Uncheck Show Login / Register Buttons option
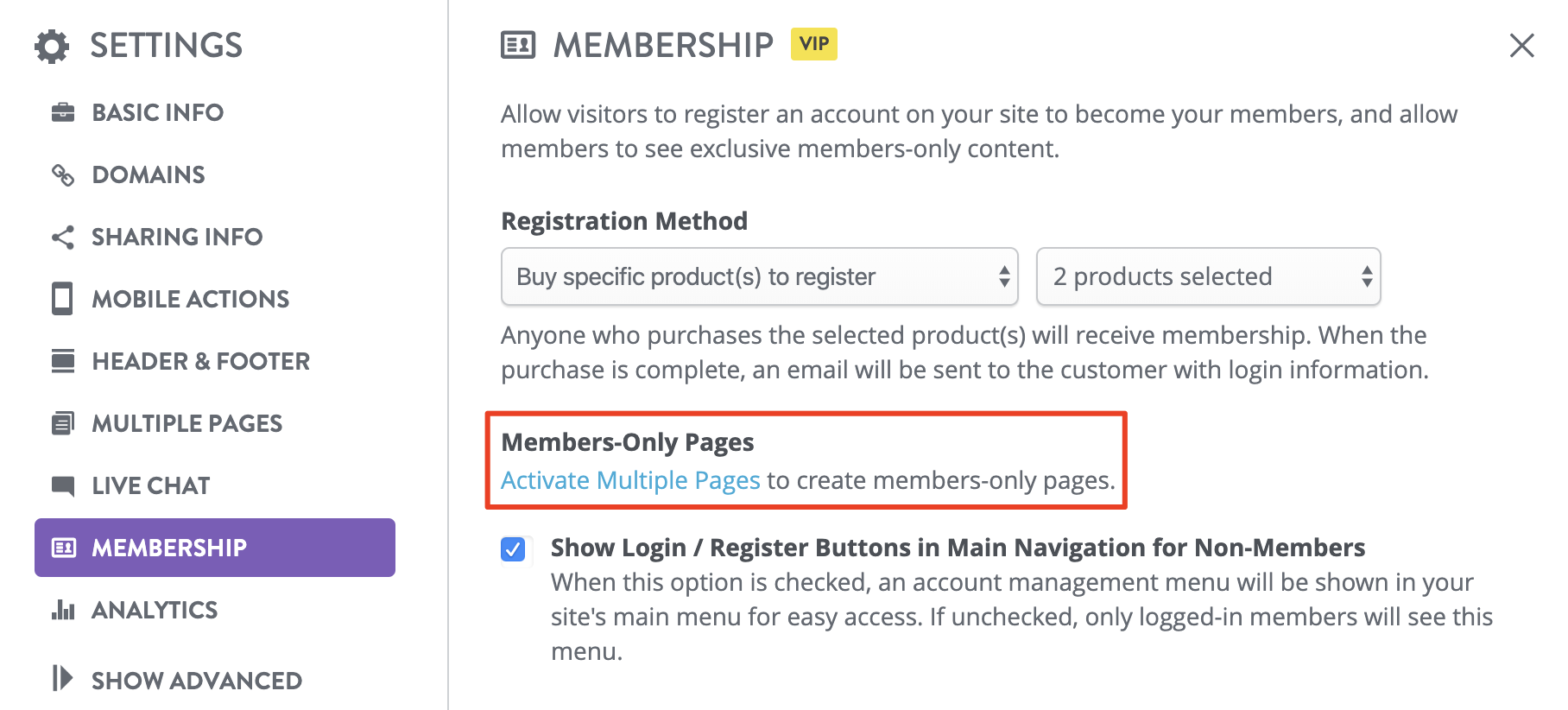The width and height of the screenshot is (1568, 710). tap(513, 548)
